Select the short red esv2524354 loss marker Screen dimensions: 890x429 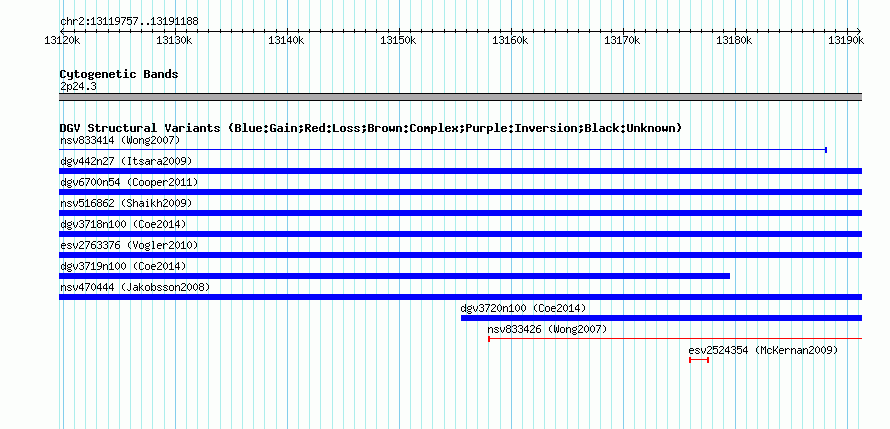pos(699,360)
